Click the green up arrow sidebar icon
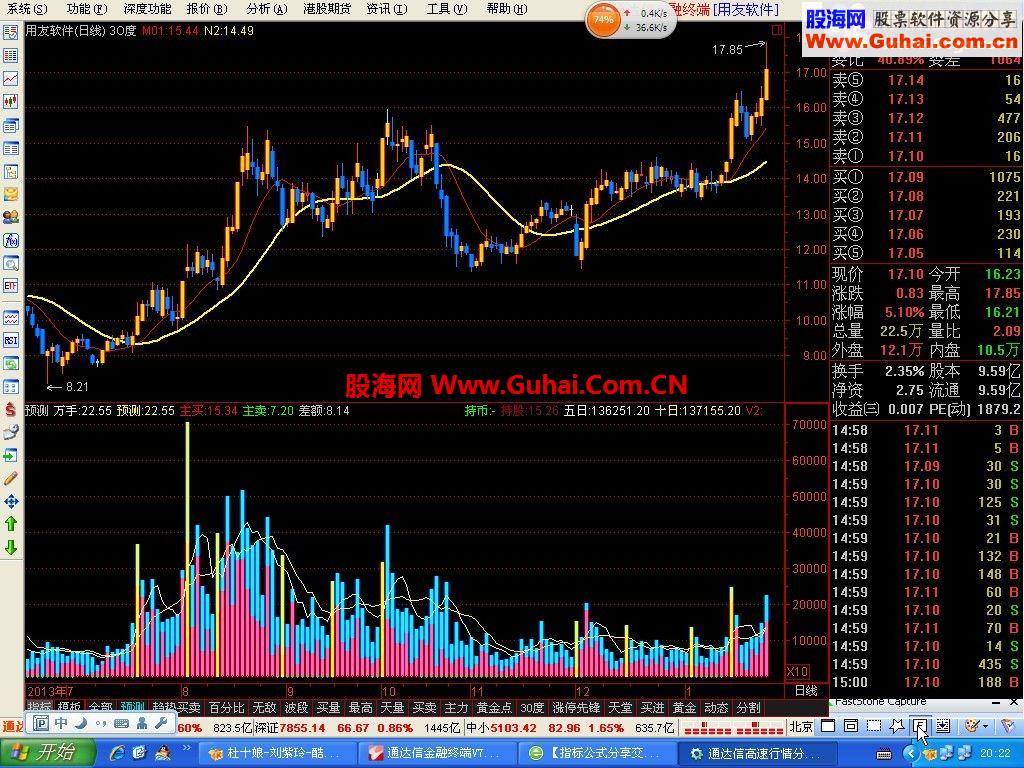Viewport: 1024px width, 768px height. coord(10,524)
